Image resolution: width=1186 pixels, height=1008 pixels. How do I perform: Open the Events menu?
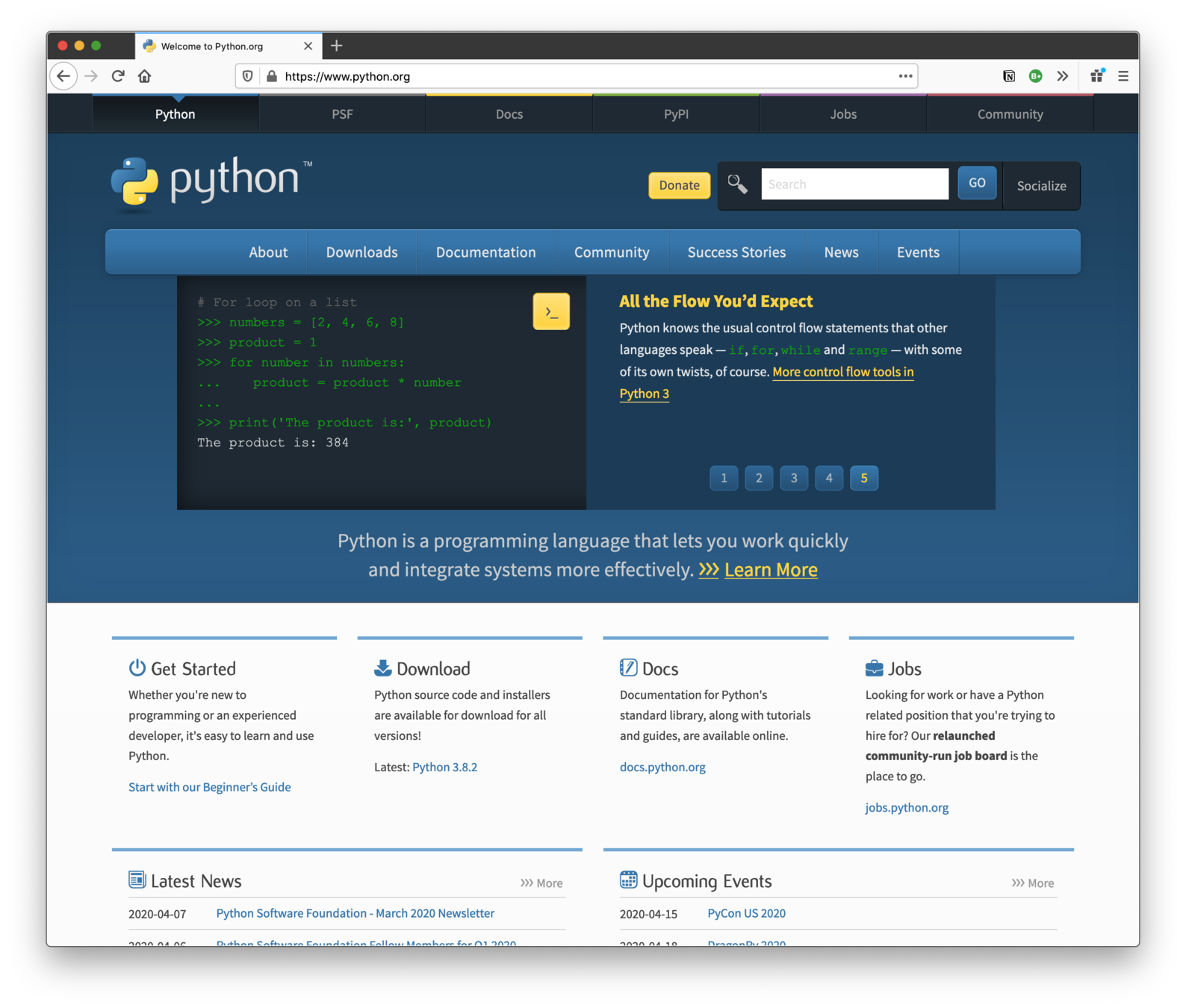tap(918, 252)
